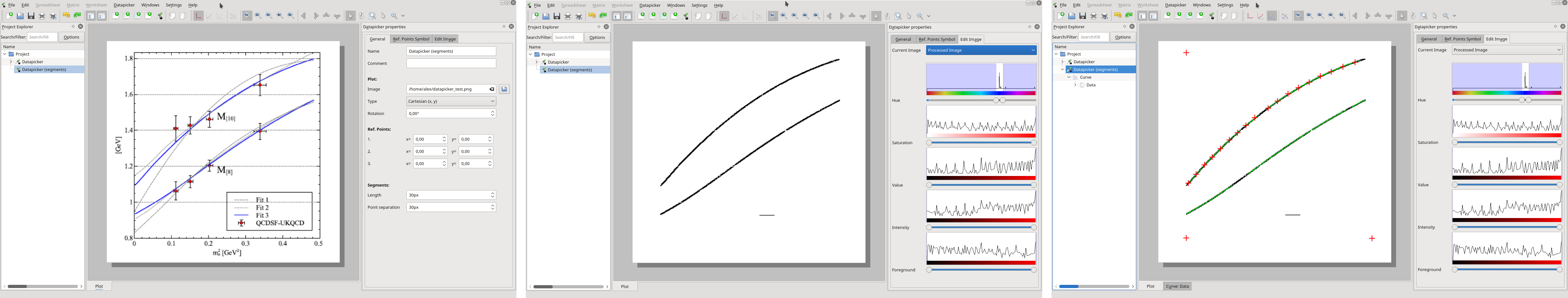Open the Datapicker menu in right window
This screenshot has width=1568, height=298.
click(1175, 5)
